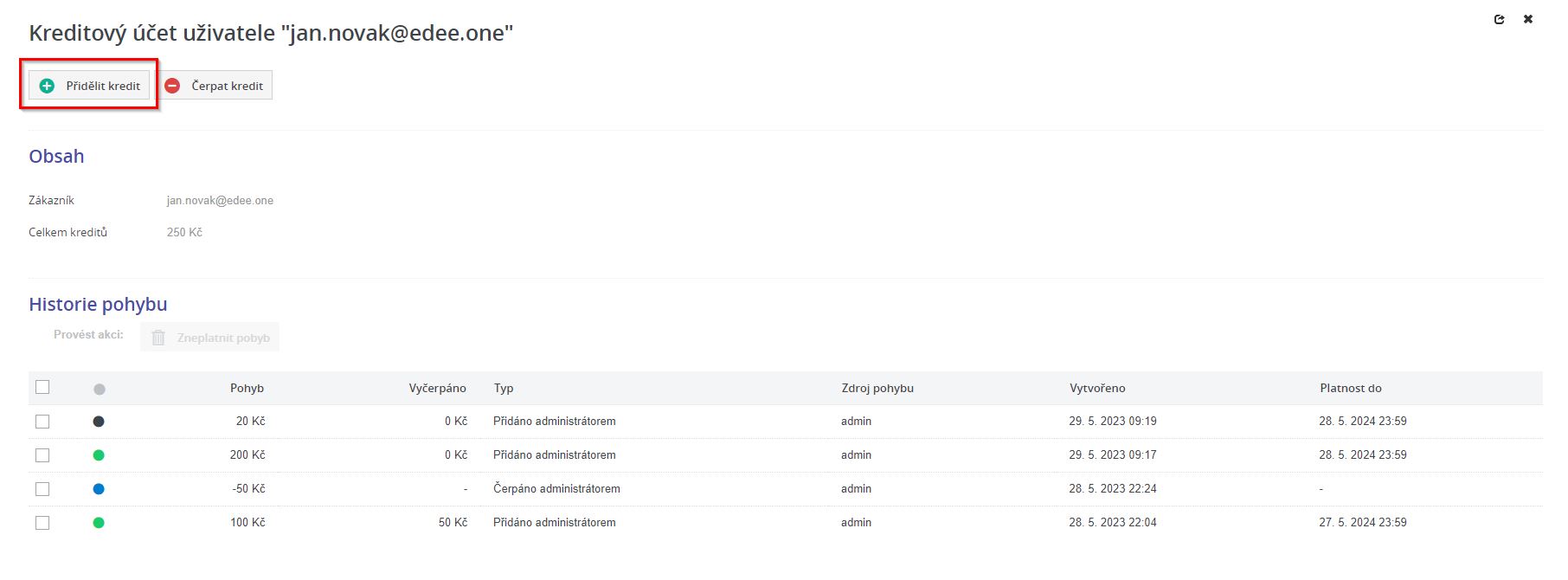This screenshot has width=1568, height=580.
Task: Click the green plus icon for Přidělit kredit
Action: coord(48,86)
